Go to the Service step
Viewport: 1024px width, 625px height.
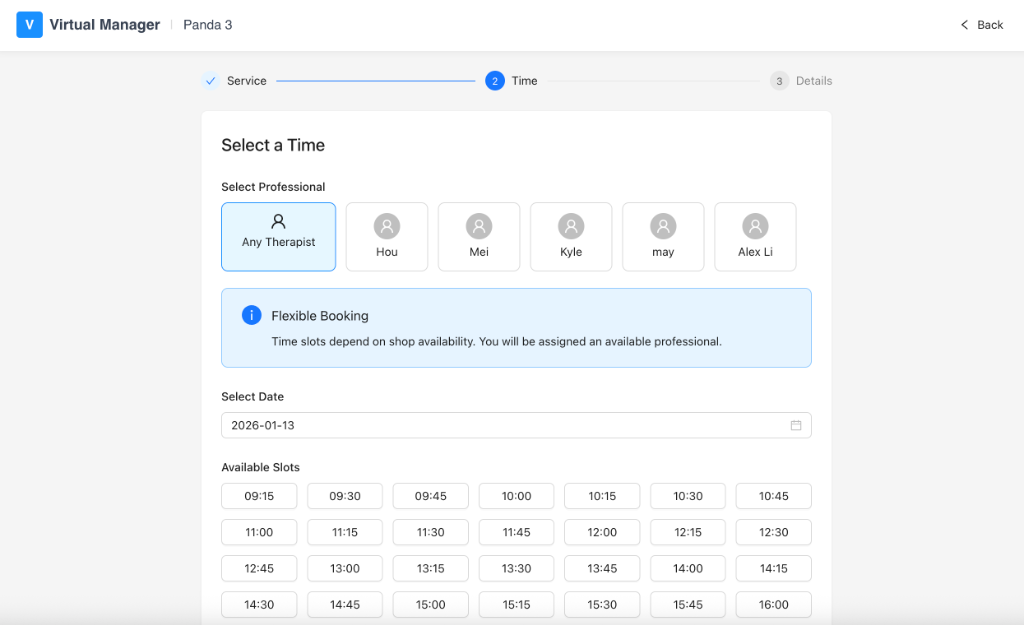(234, 81)
